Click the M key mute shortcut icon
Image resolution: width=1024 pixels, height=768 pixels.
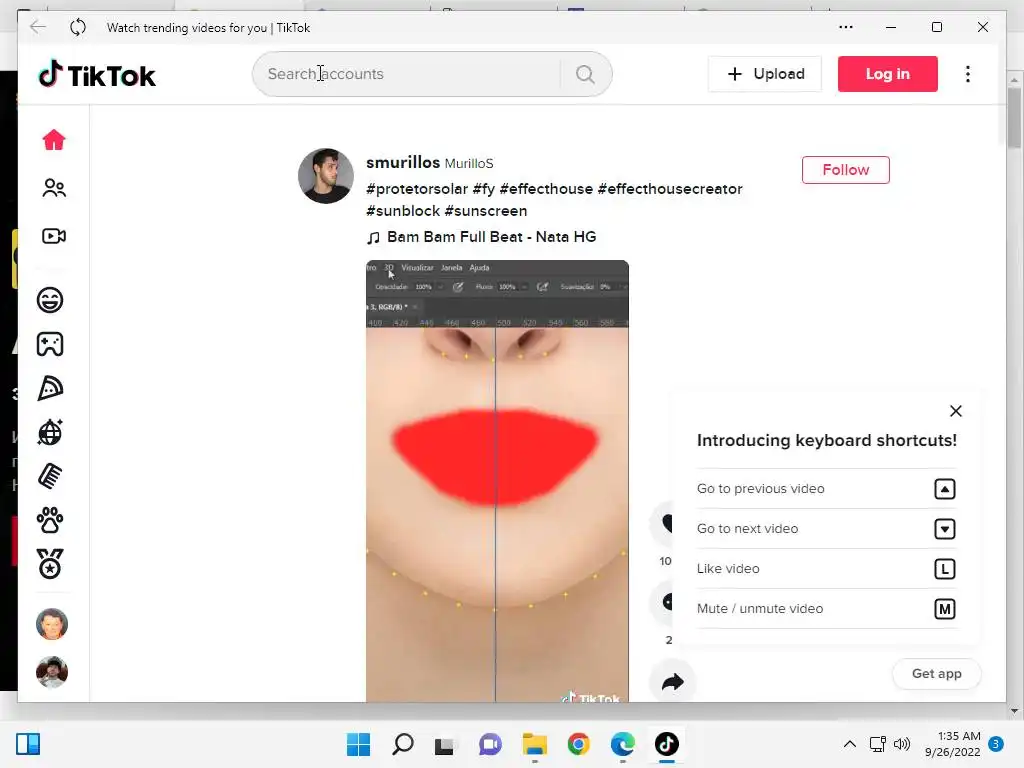coord(944,609)
